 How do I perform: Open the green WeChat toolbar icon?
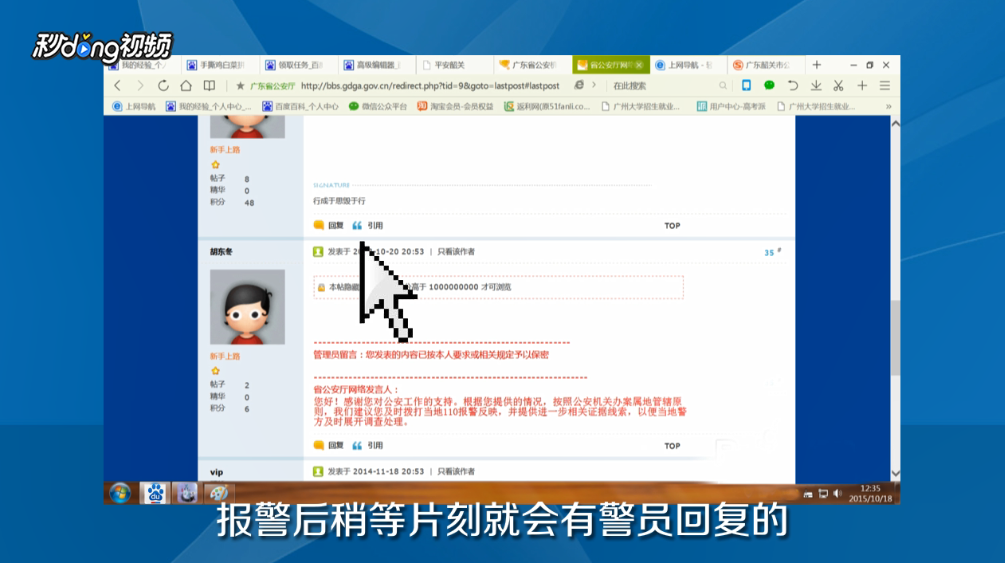coord(769,85)
